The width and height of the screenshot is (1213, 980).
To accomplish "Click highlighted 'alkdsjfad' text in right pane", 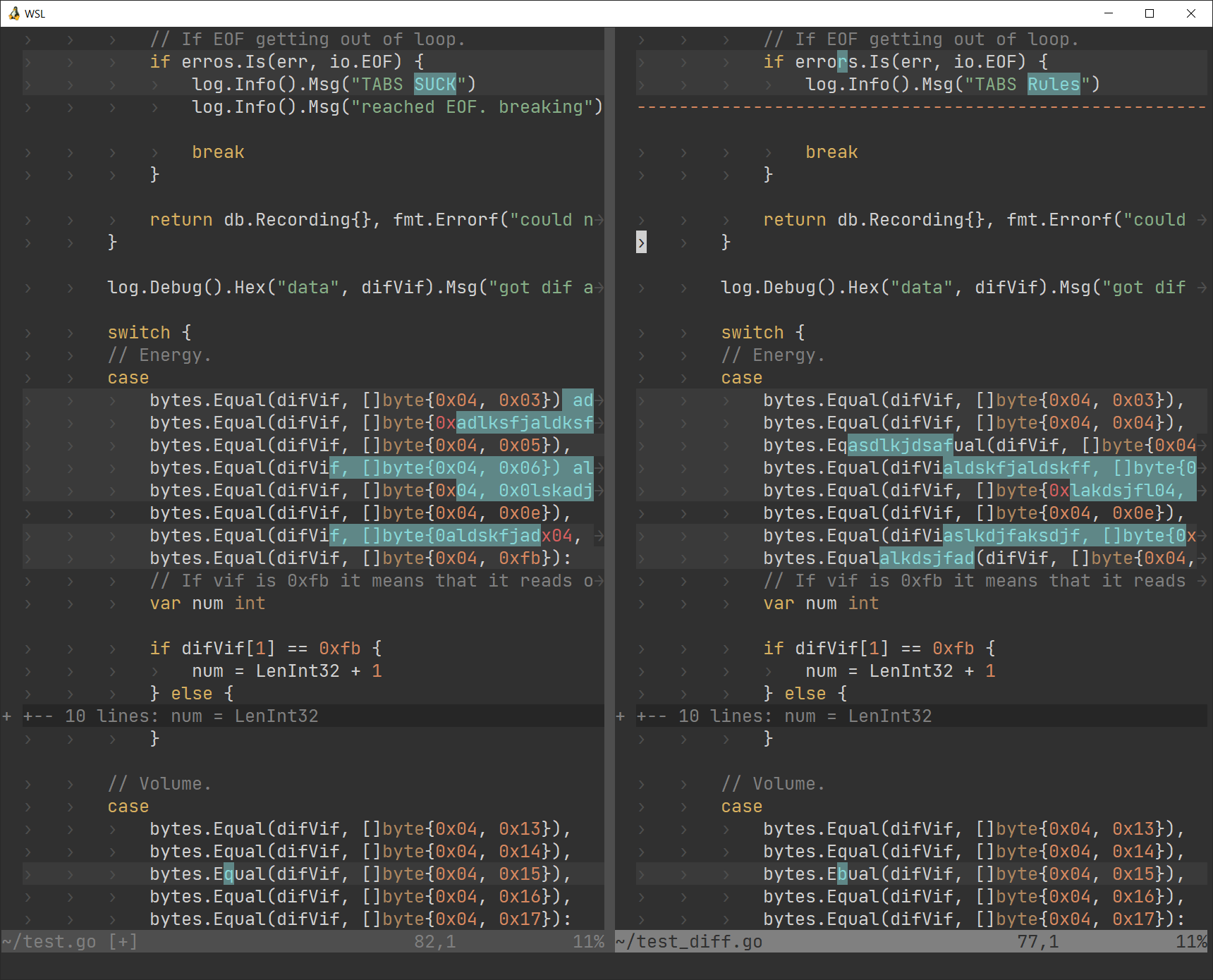I will coord(927,558).
